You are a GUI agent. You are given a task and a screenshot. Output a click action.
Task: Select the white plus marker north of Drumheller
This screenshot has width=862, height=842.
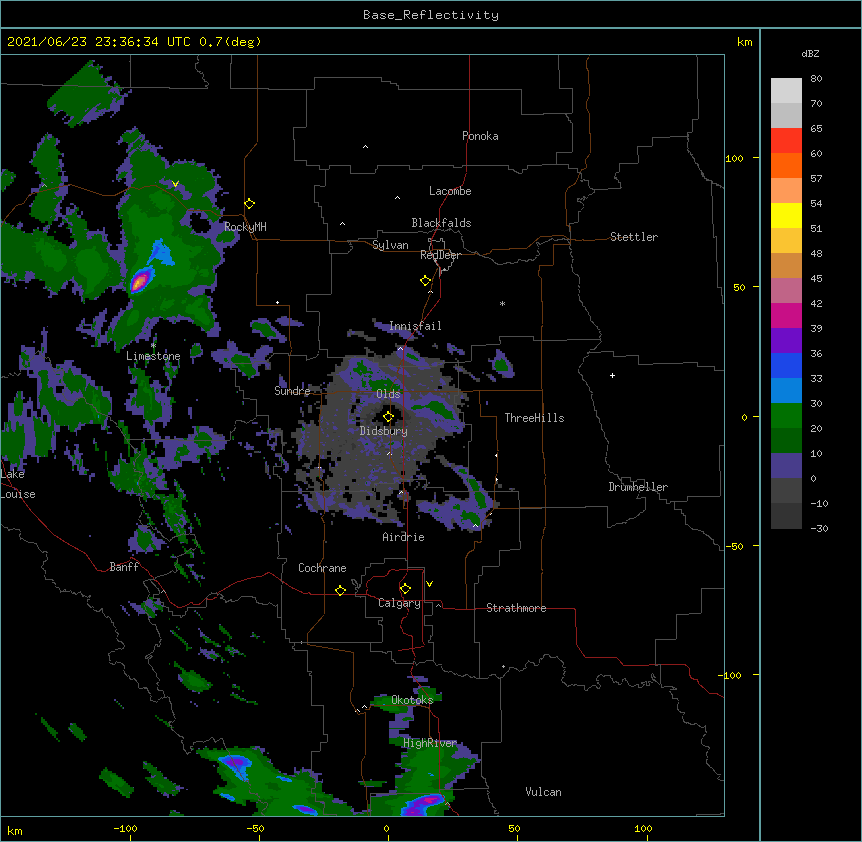coord(612,375)
